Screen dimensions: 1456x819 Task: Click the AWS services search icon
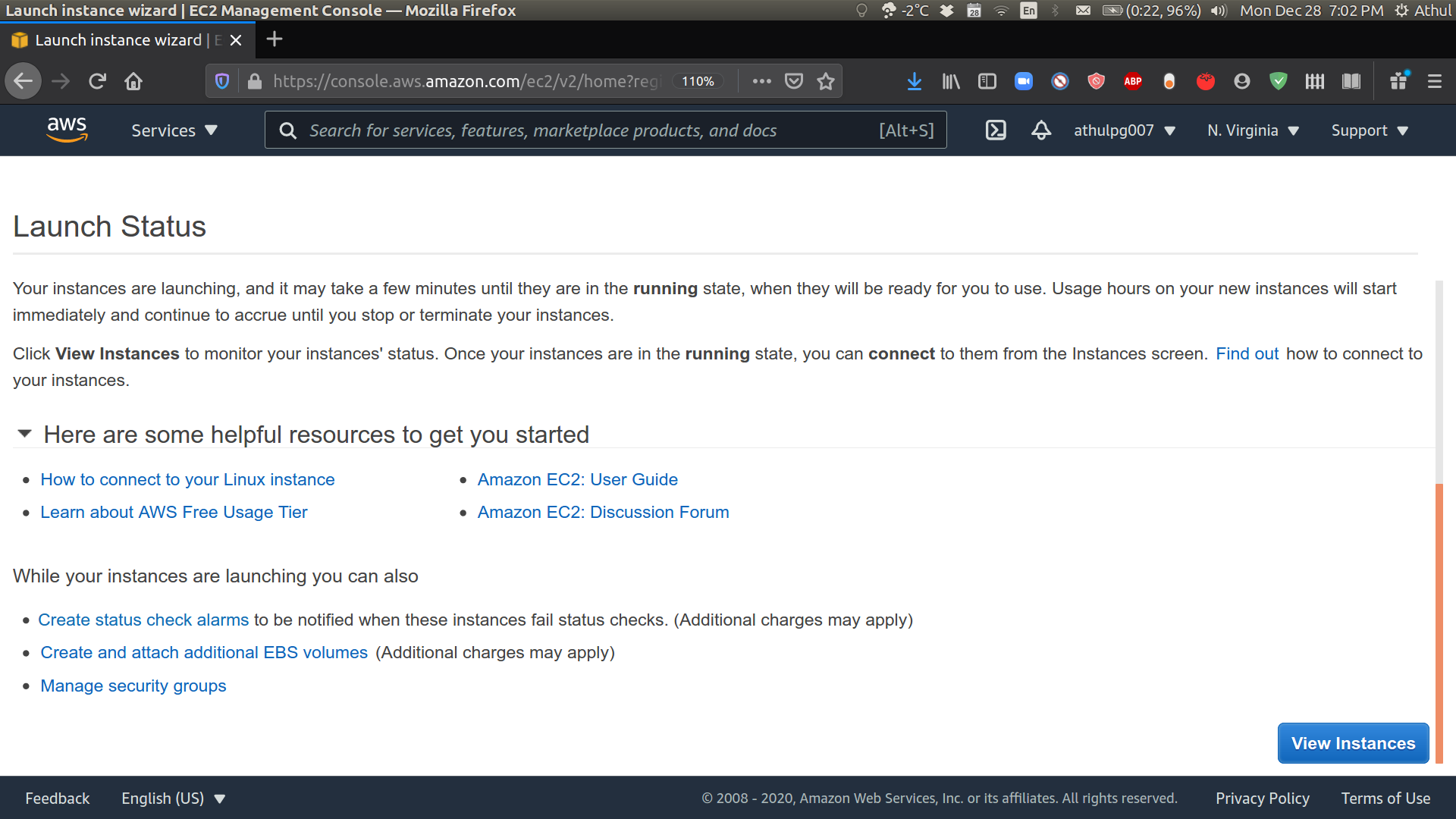(287, 130)
